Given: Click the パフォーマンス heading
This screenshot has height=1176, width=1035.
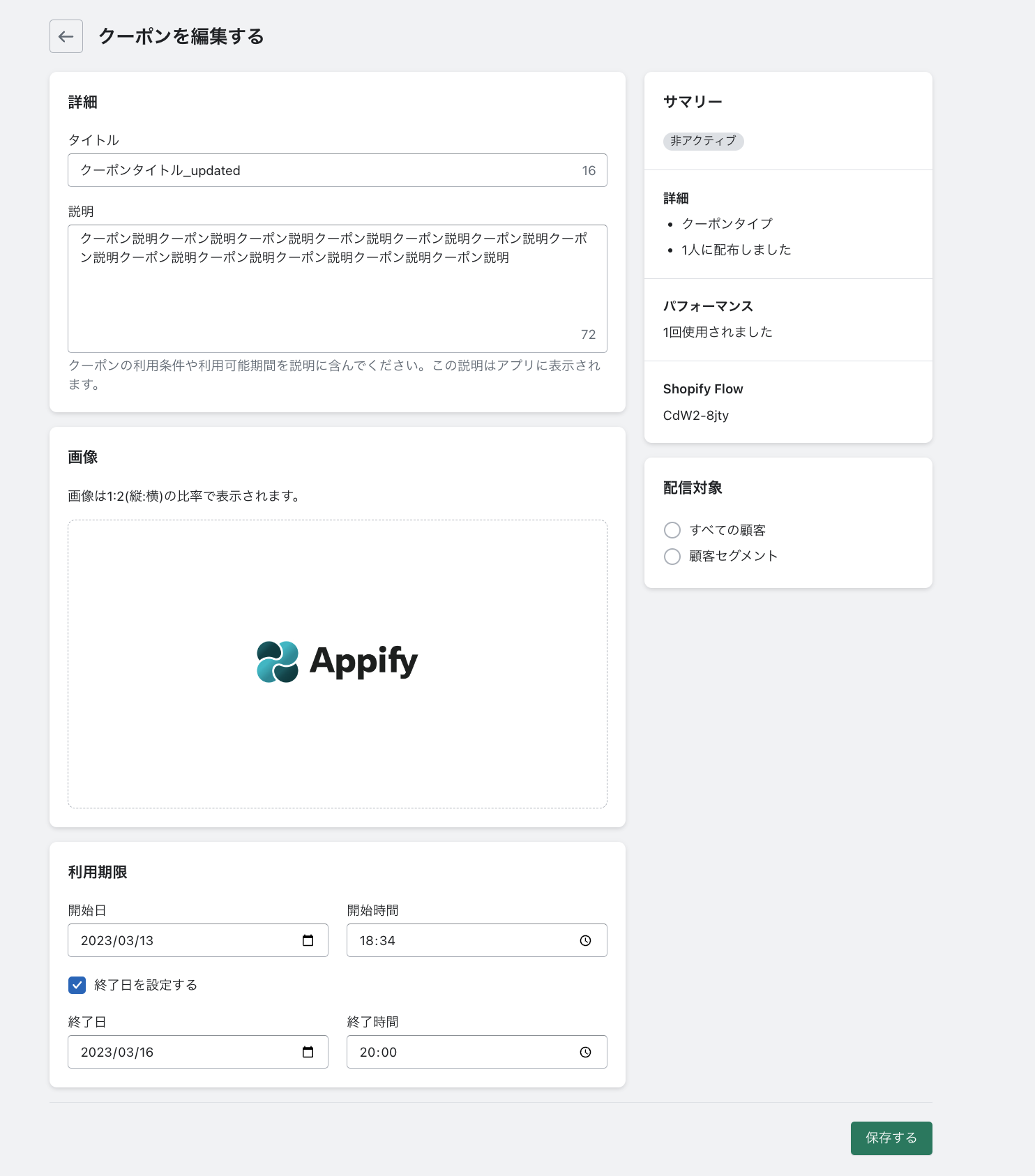Looking at the screenshot, I should (708, 306).
